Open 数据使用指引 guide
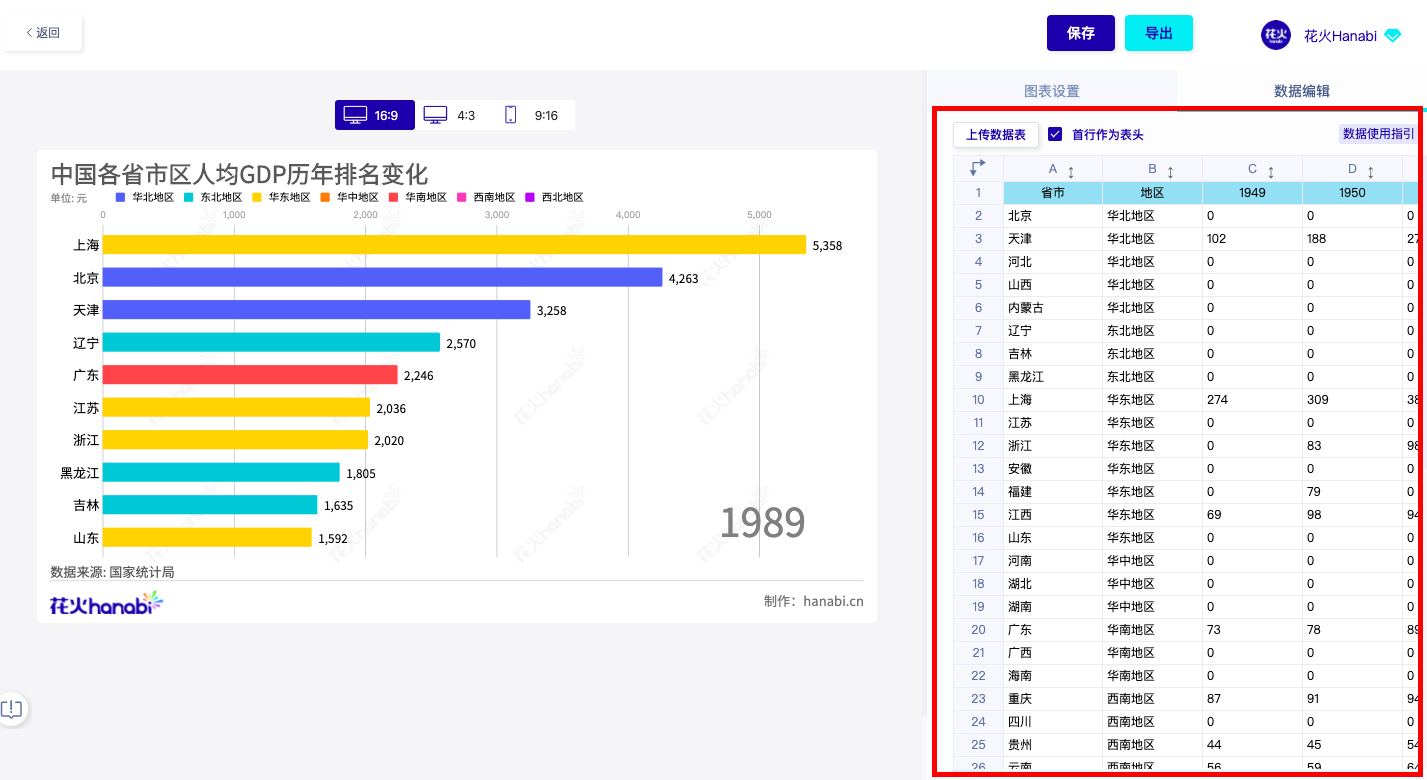The width and height of the screenshot is (1427, 780). (x=1378, y=134)
